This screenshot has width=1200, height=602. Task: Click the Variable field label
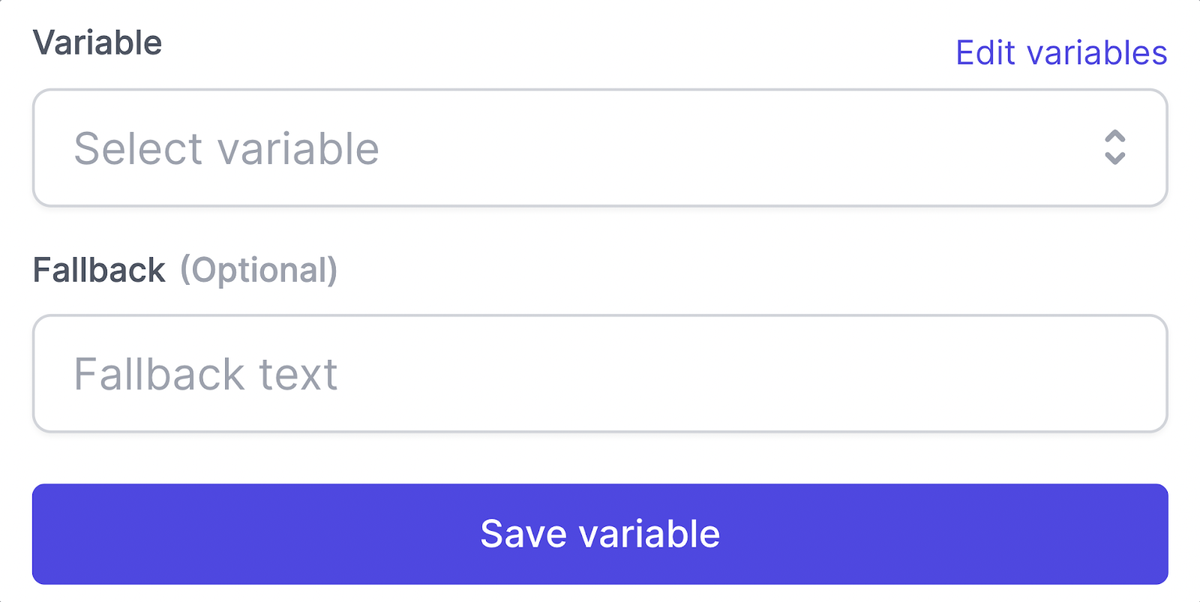97,43
